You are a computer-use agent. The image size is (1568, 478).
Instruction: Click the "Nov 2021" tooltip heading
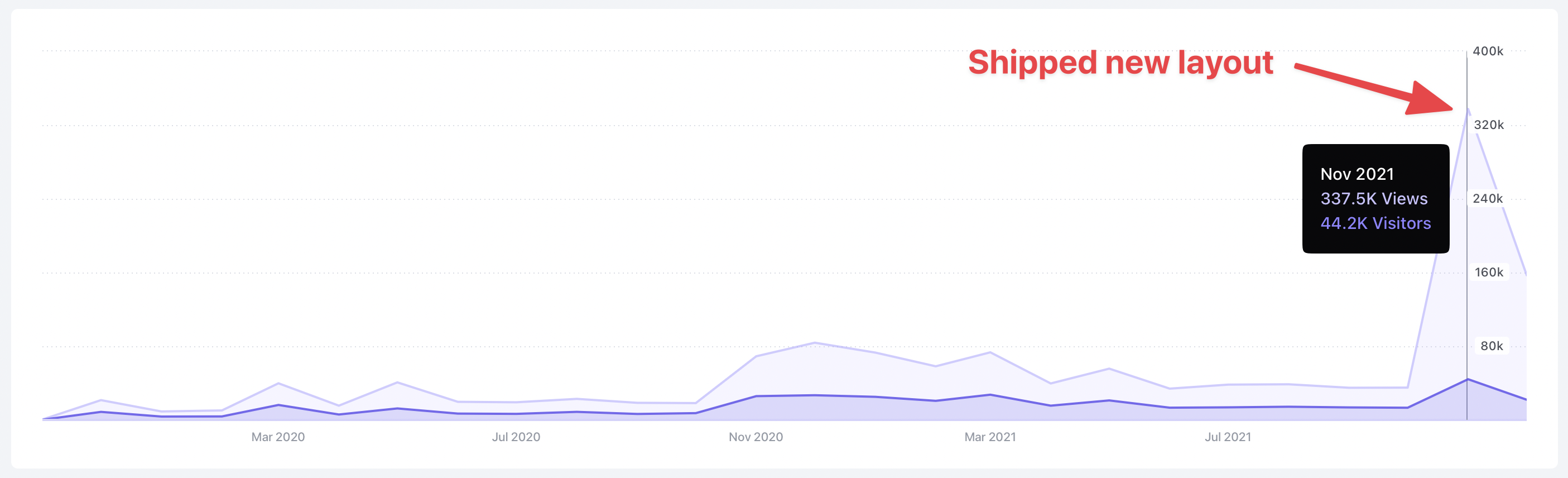pyautogui.click(x=1357, y=174)
